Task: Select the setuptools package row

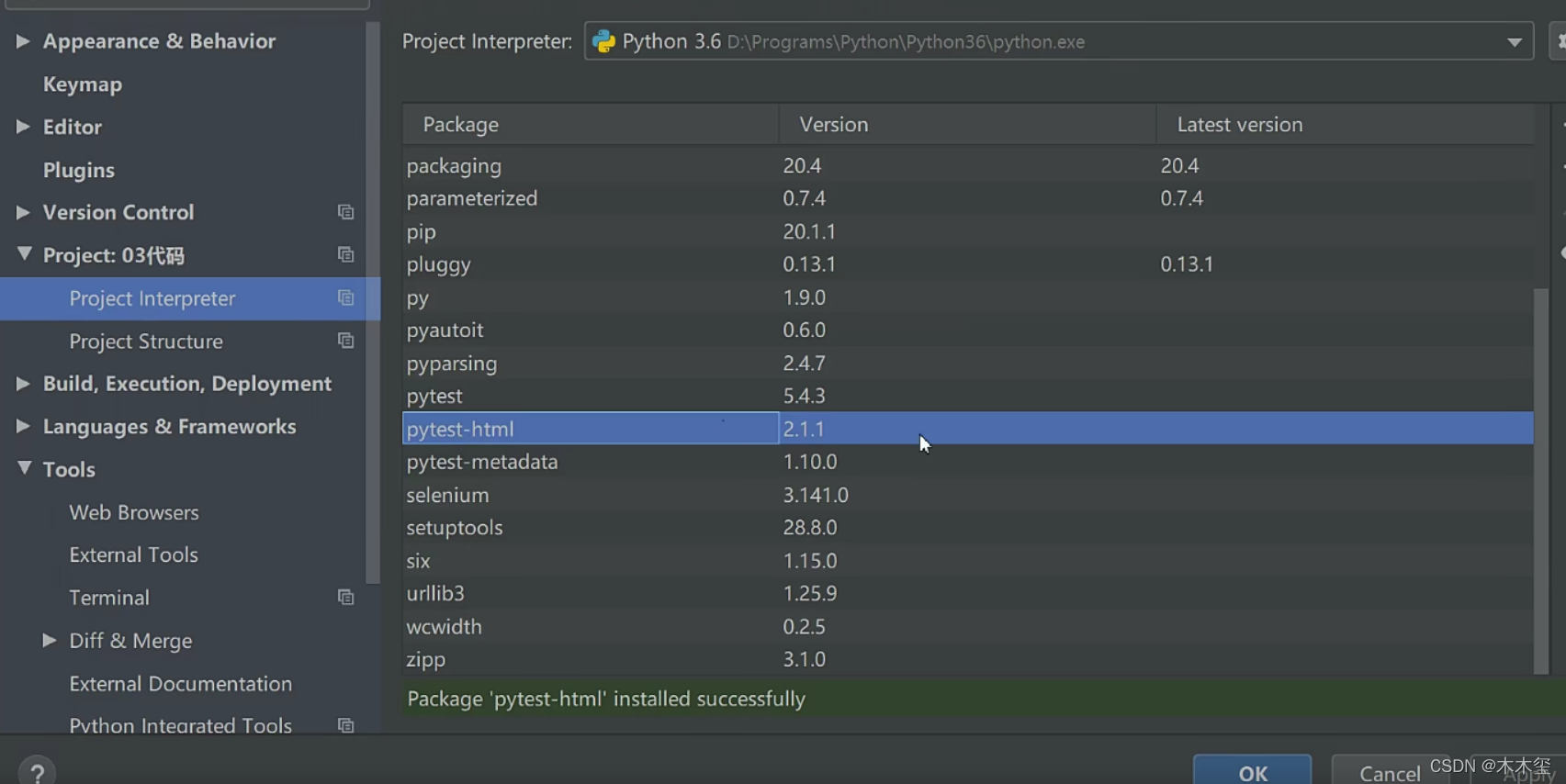Action: [968, 528]
